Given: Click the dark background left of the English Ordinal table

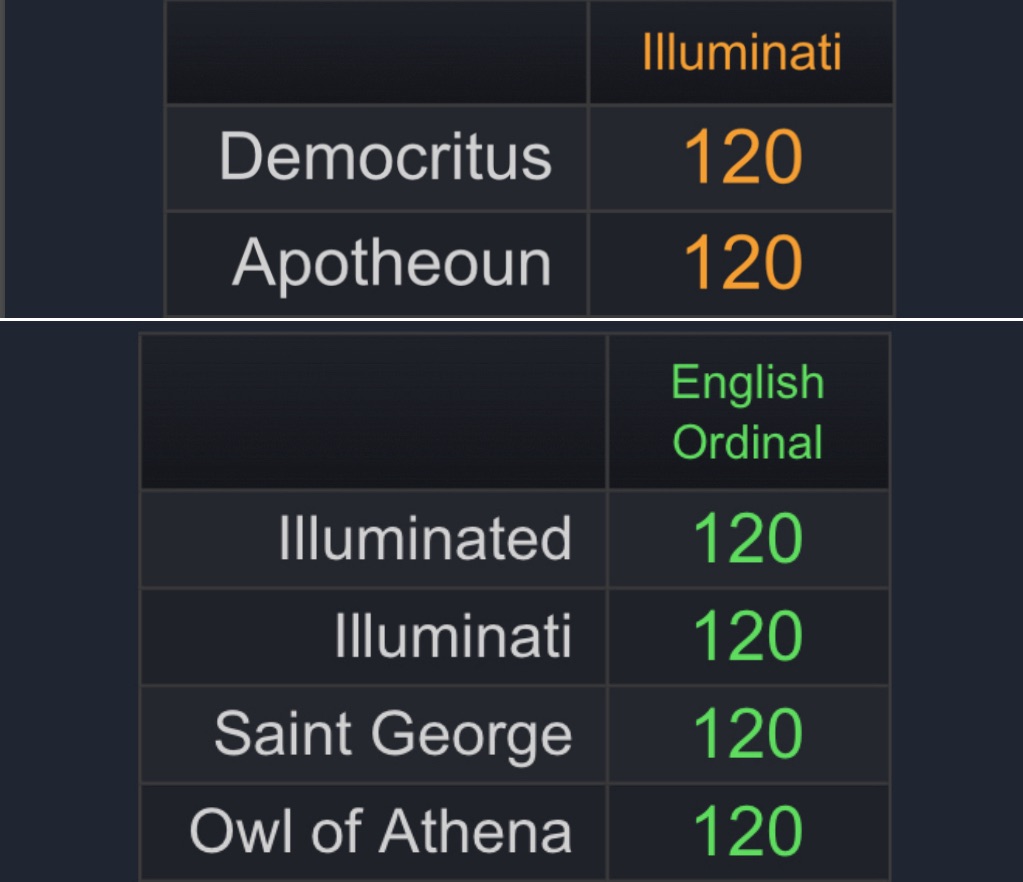Looking at the screenshot, I should click(68, 600).
